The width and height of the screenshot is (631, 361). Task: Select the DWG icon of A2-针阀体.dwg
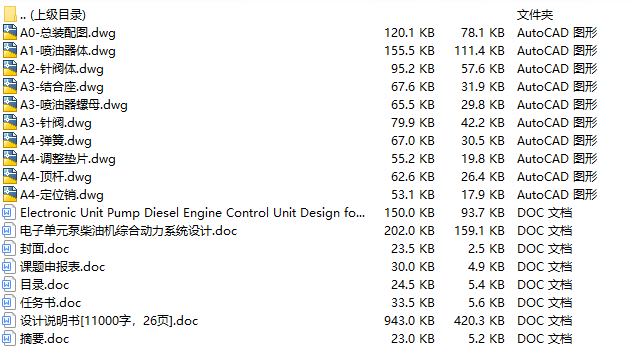[10, 69]
